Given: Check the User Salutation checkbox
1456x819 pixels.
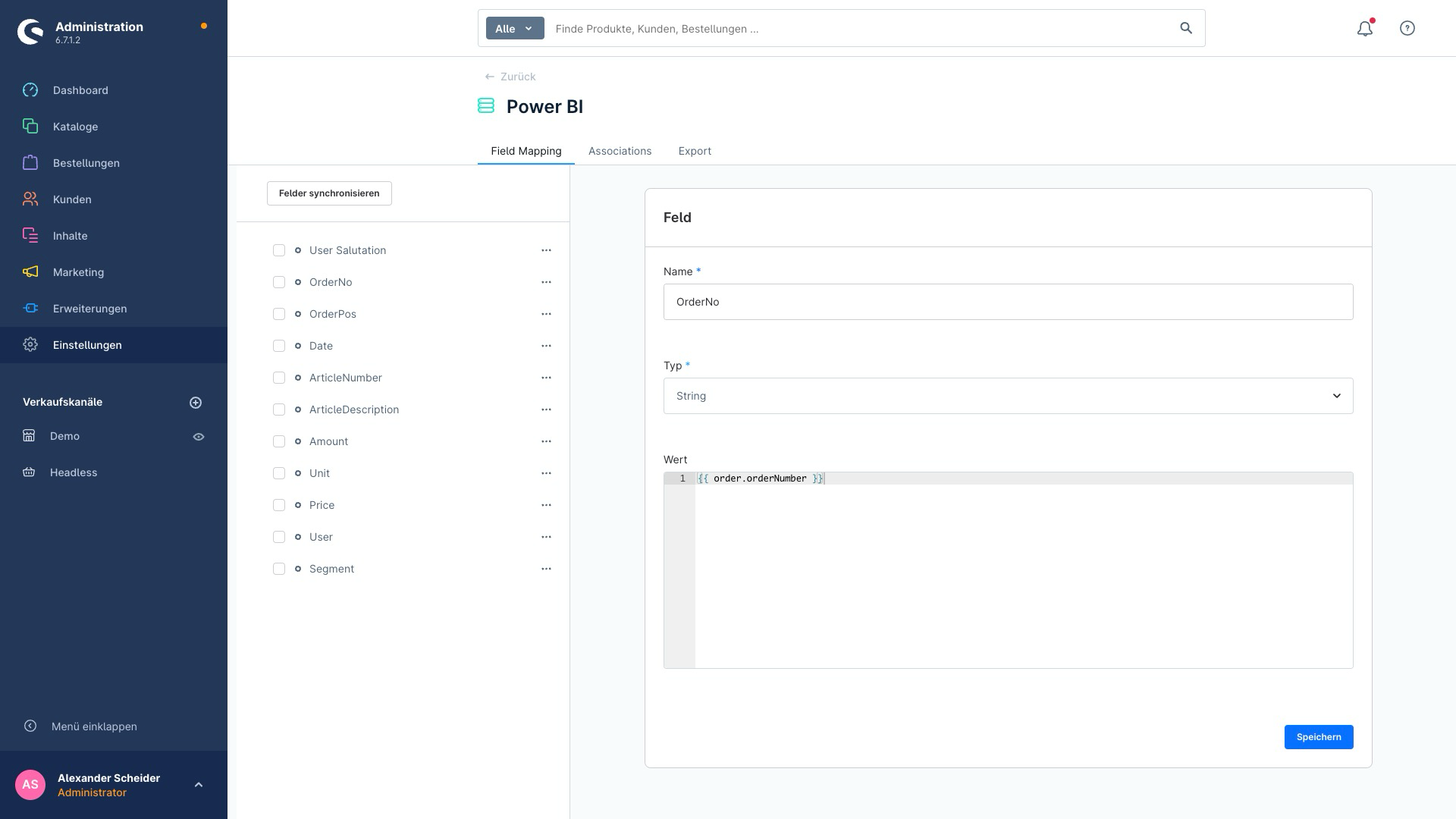Looking at the screenshot, I should click(x=279, y=250).
